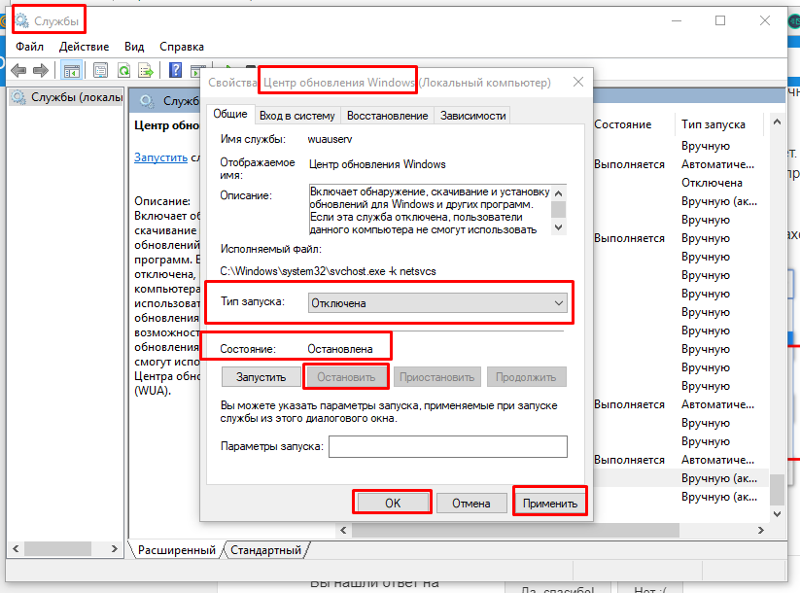Click the Отмена button

471,503
